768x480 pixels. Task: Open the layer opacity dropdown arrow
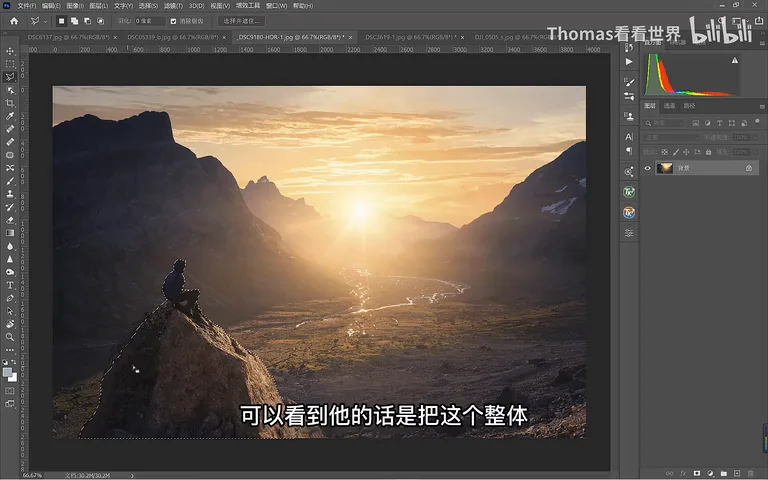(x=757, y=138)
